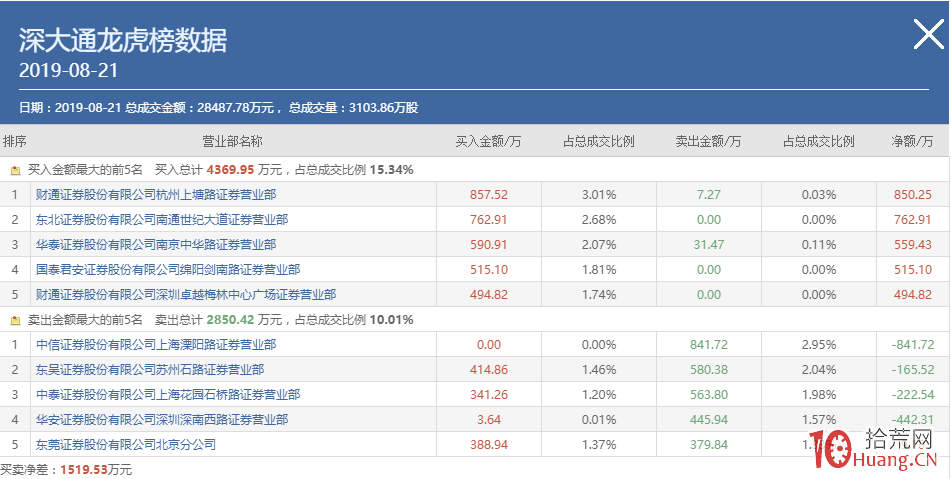Select sell amount cell 7.27
Screen dimensions: 951x479
point(709,195)
